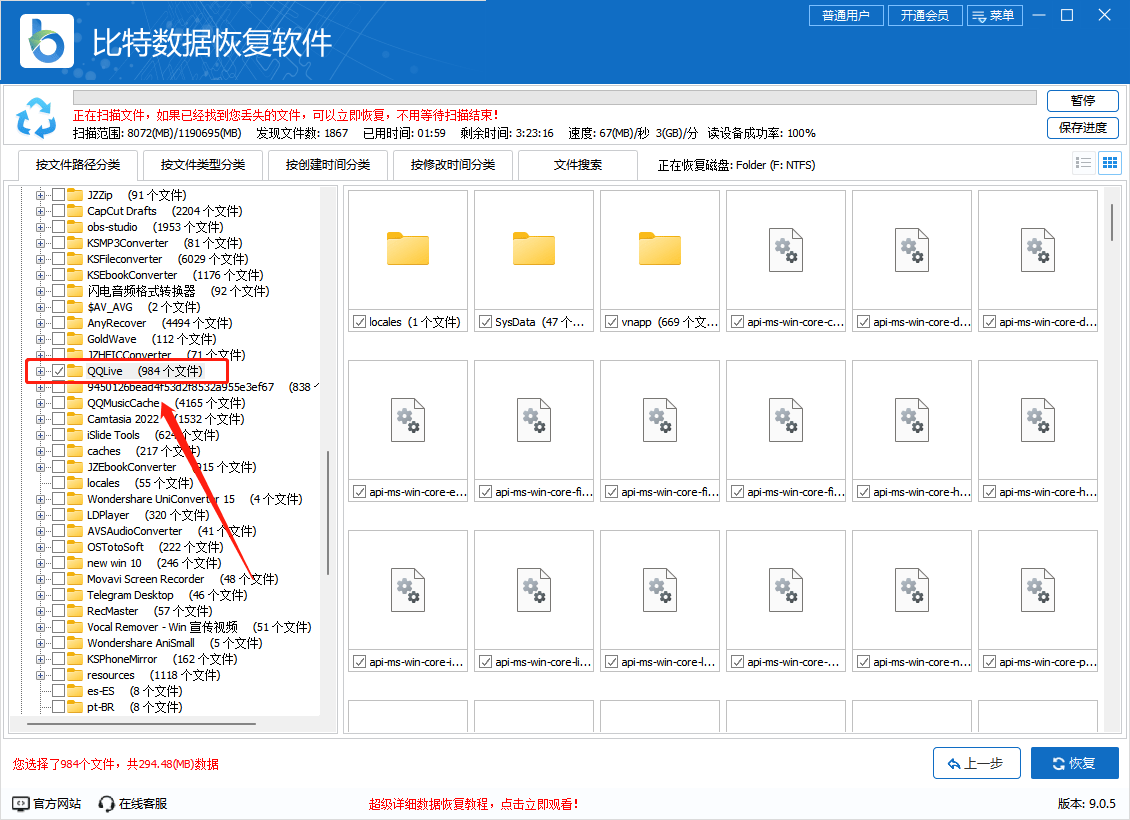Image resolution: width=1130 pixels, height=820 pixels.
Task: Switch to thumbnail grid view icon
Action: [1110, 163]
